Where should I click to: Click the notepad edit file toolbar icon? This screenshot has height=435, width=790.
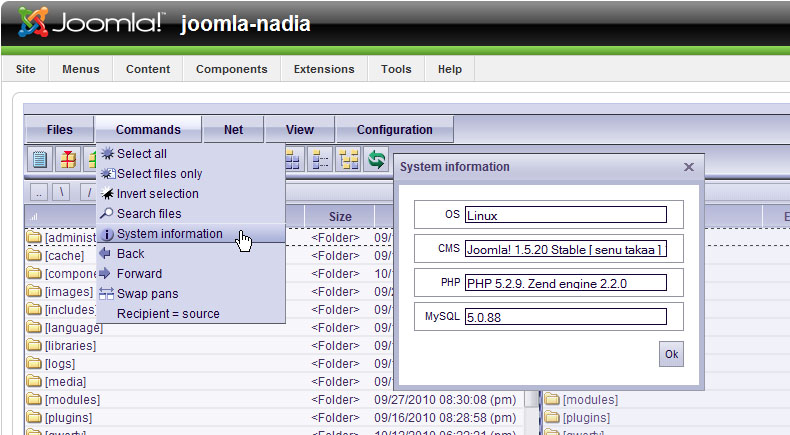(x=40, y=160)
